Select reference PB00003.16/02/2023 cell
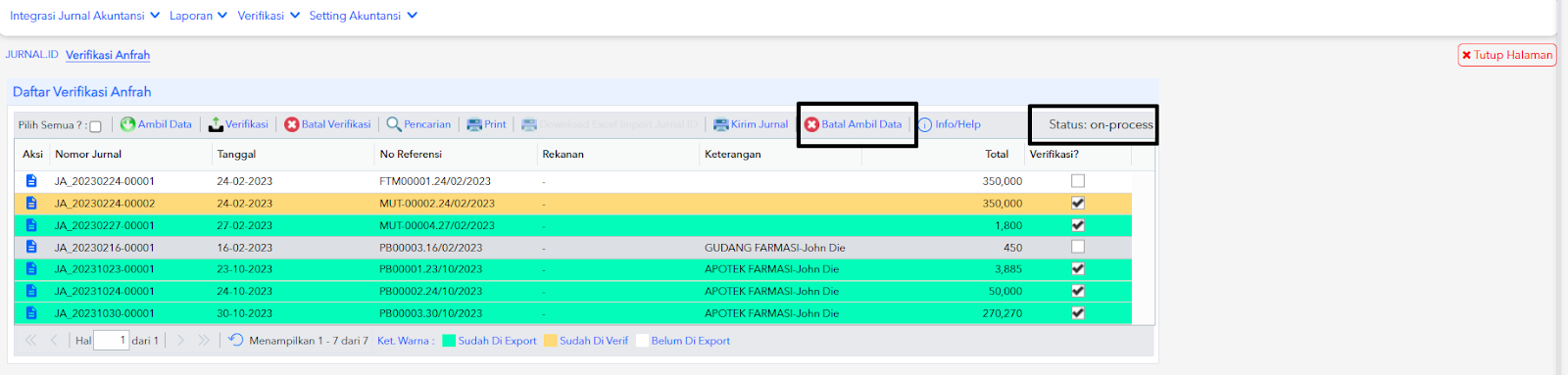The image size is (1568, 375). coord(431,248)
